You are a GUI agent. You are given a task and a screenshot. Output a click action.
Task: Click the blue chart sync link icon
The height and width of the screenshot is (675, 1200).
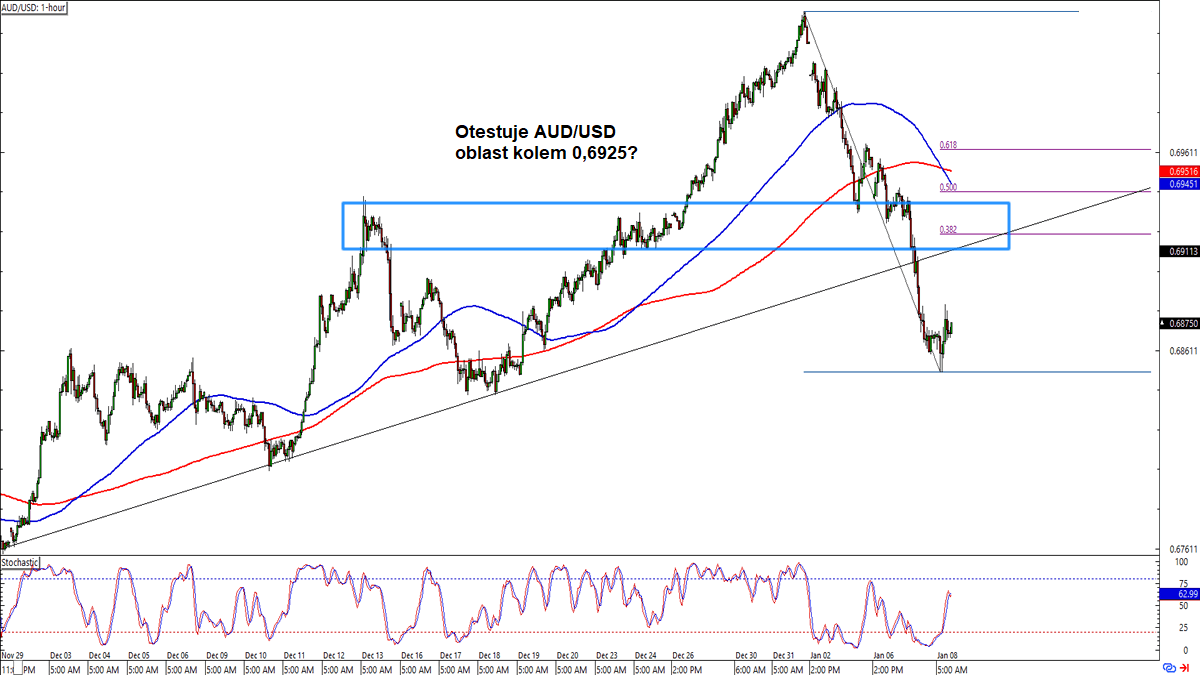pos(1169,667)
